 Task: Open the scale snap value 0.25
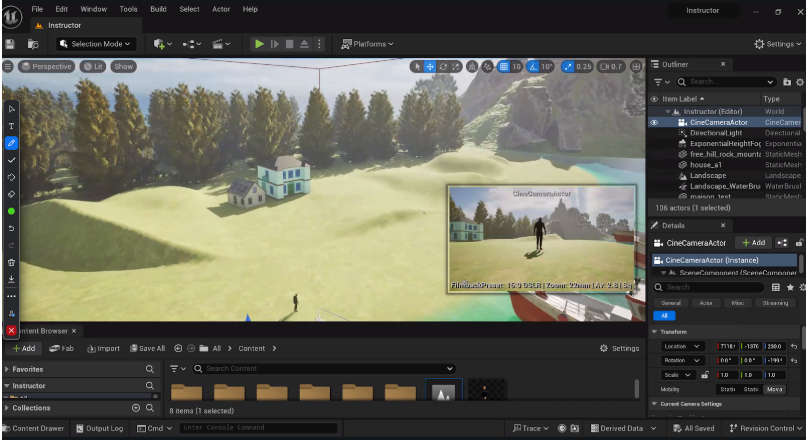coord(584,66)
